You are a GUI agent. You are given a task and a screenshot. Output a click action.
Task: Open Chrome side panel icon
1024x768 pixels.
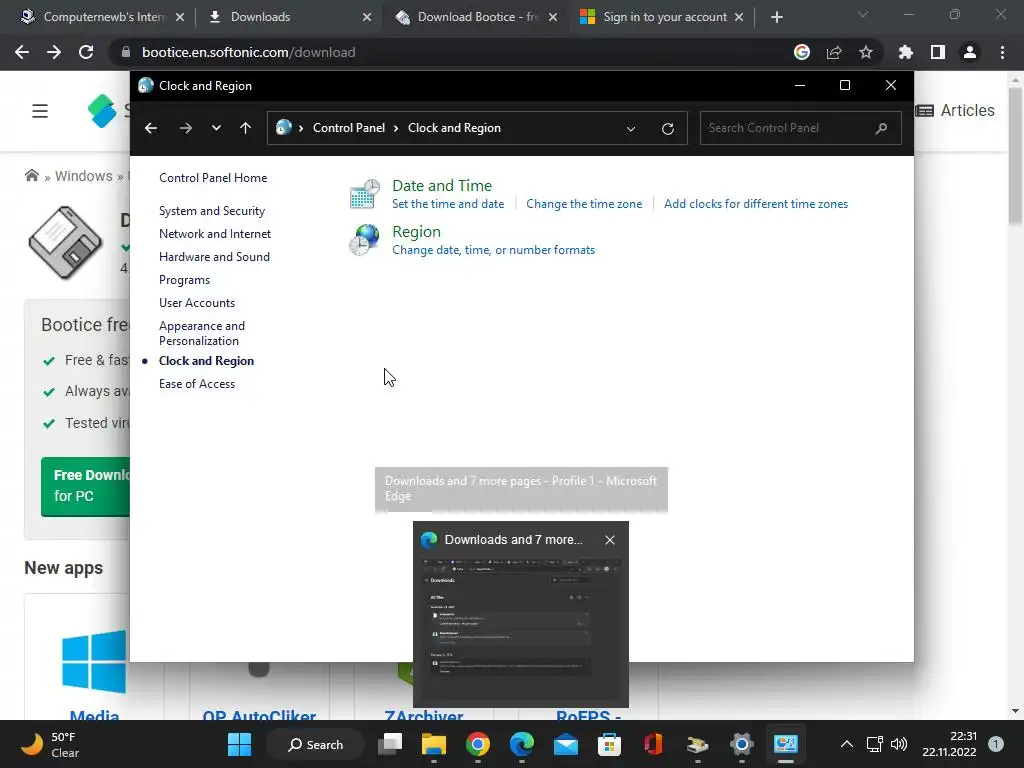point(937,52)
